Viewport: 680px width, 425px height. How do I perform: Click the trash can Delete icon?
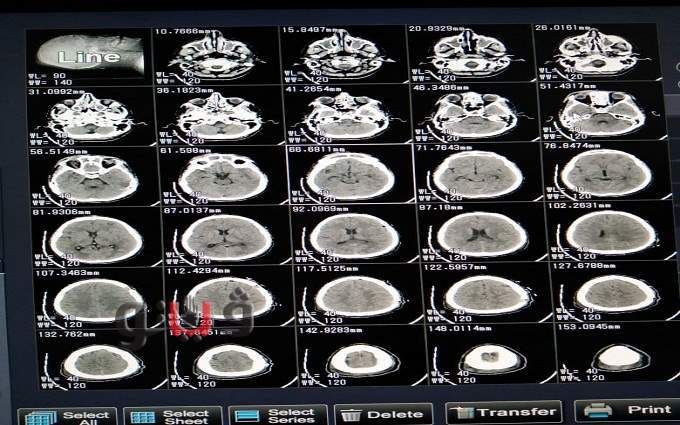(350, 415)
